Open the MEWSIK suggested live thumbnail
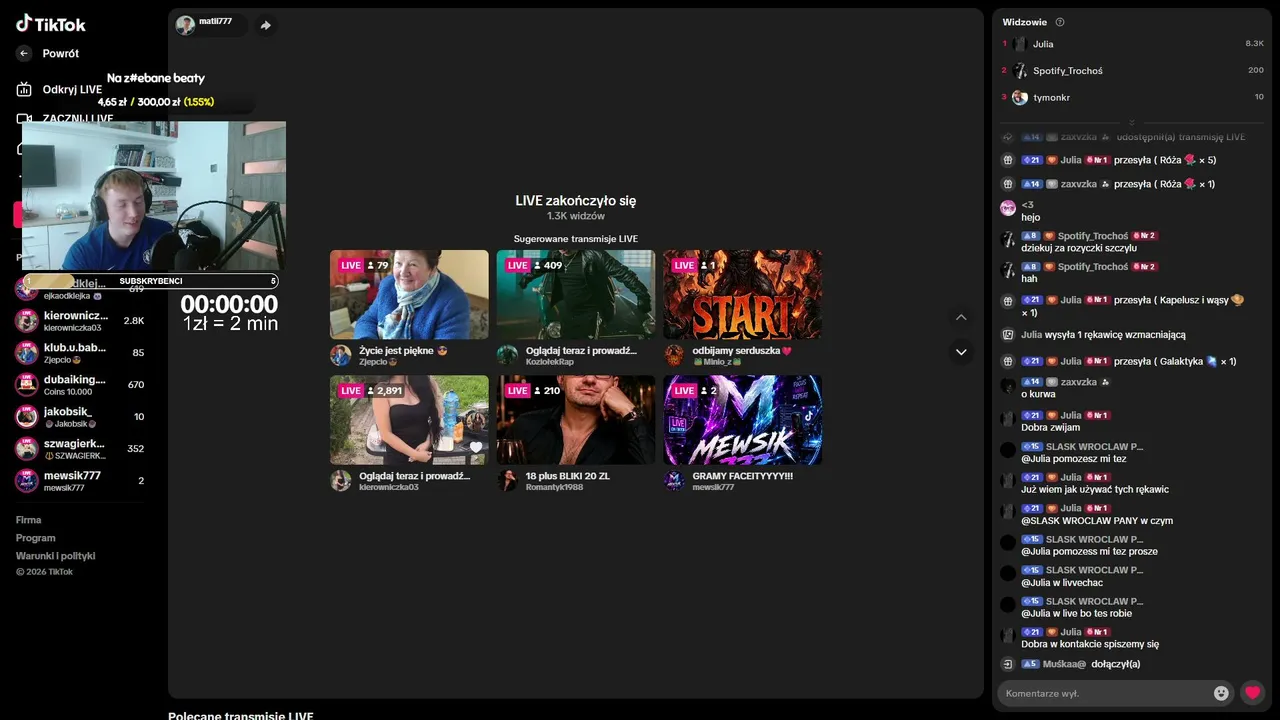Image resolution: width=1280 pixels, height=720 pixels. point(743,420)
